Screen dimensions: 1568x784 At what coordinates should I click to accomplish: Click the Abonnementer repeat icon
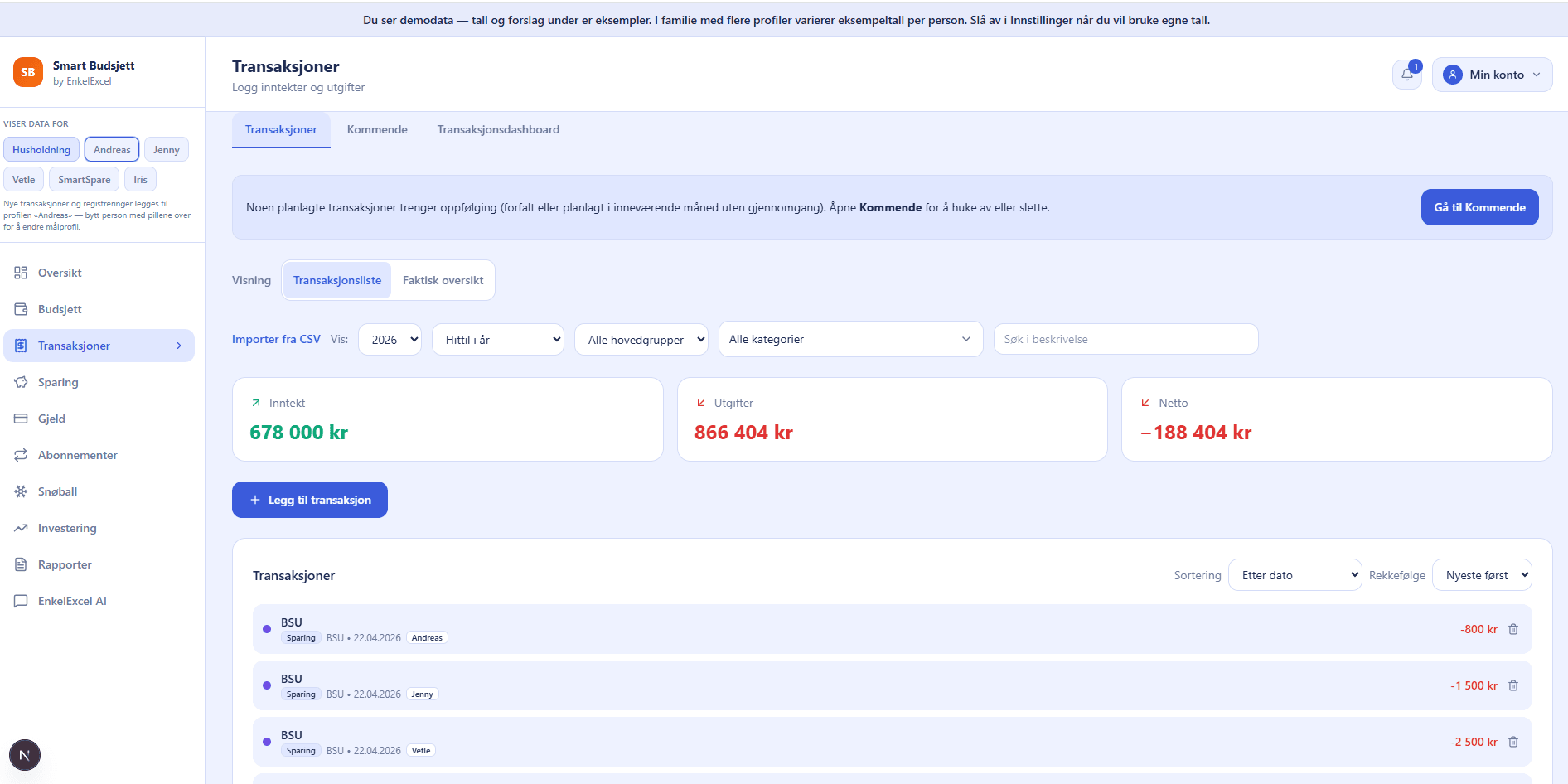(21, 455)
